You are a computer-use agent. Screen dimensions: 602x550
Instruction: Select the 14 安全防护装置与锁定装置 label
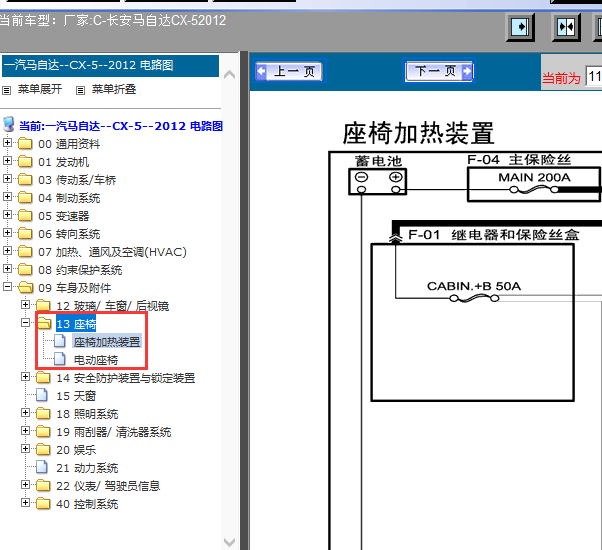point(126,378)
